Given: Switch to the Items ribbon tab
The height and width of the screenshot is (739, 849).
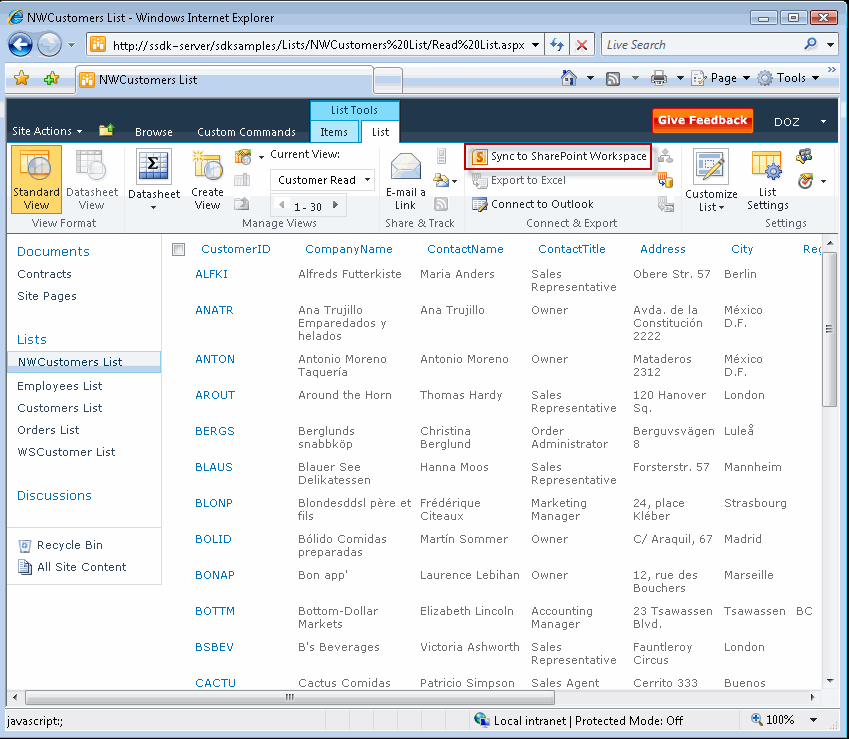Looking at the screenshot, I should click(x=334, y=132).
